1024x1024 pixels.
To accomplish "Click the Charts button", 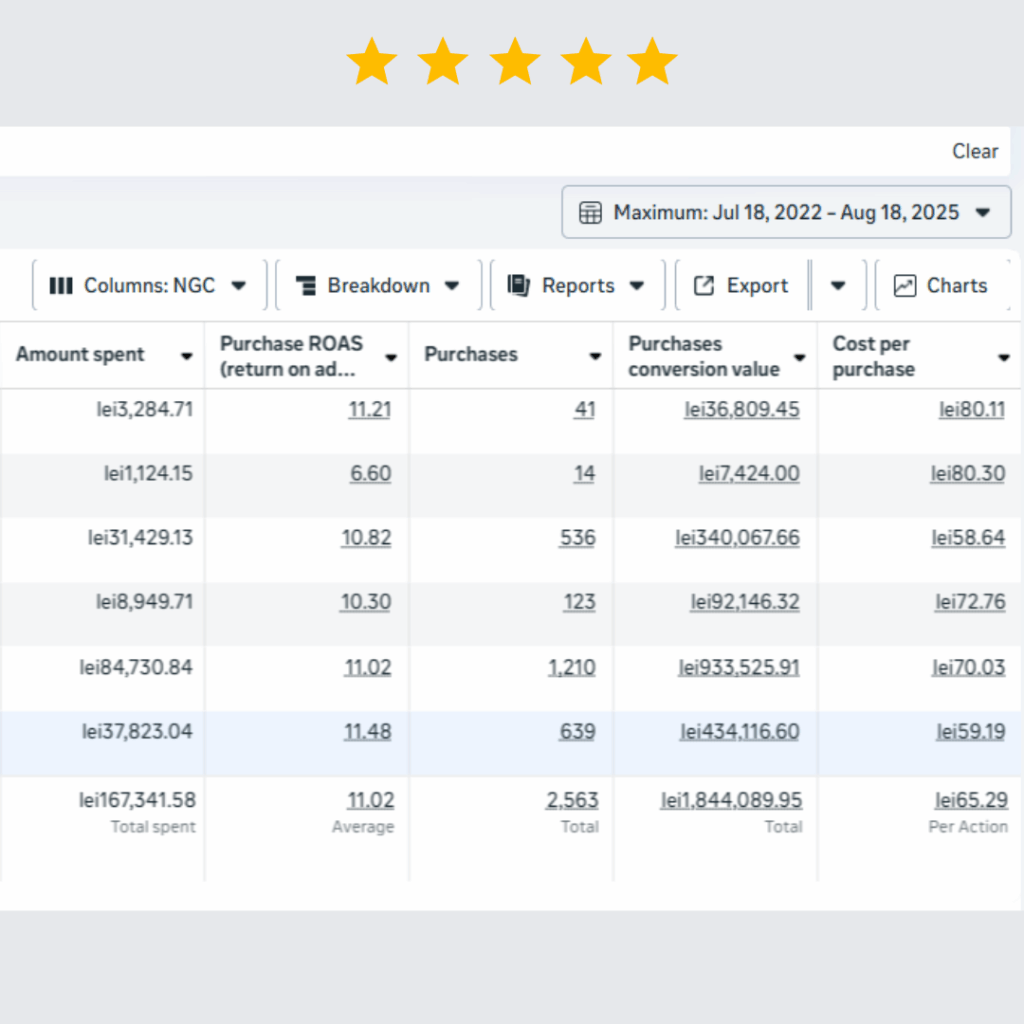I will [945, 286].
